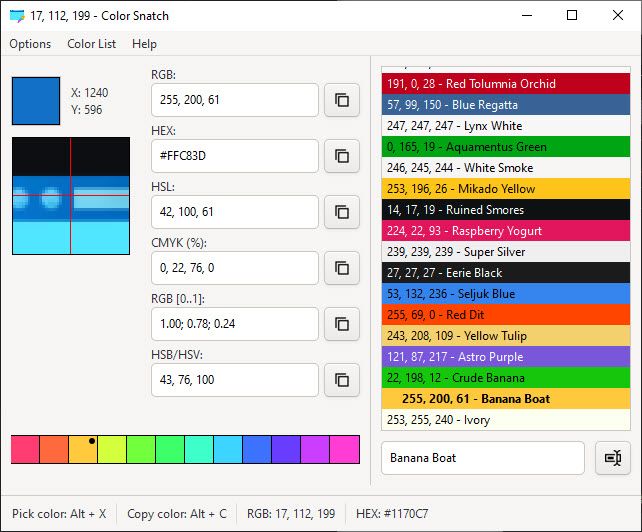This screenshot has width=642, height=532.
Task: Select Banana Boat in color list
Action: tap(506, 399)
